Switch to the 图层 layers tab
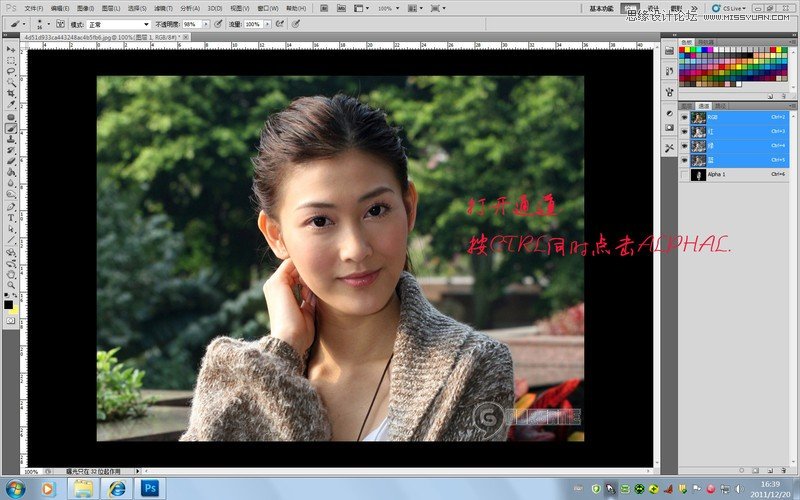The height and width of the screenshot is (500, 800). [x=687, y=105]
